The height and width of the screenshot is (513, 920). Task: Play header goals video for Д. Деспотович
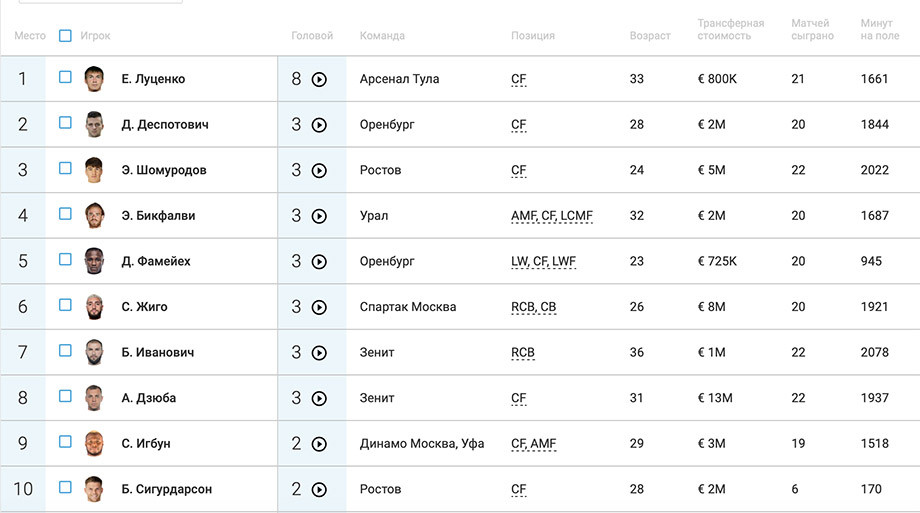click(319, 125)
